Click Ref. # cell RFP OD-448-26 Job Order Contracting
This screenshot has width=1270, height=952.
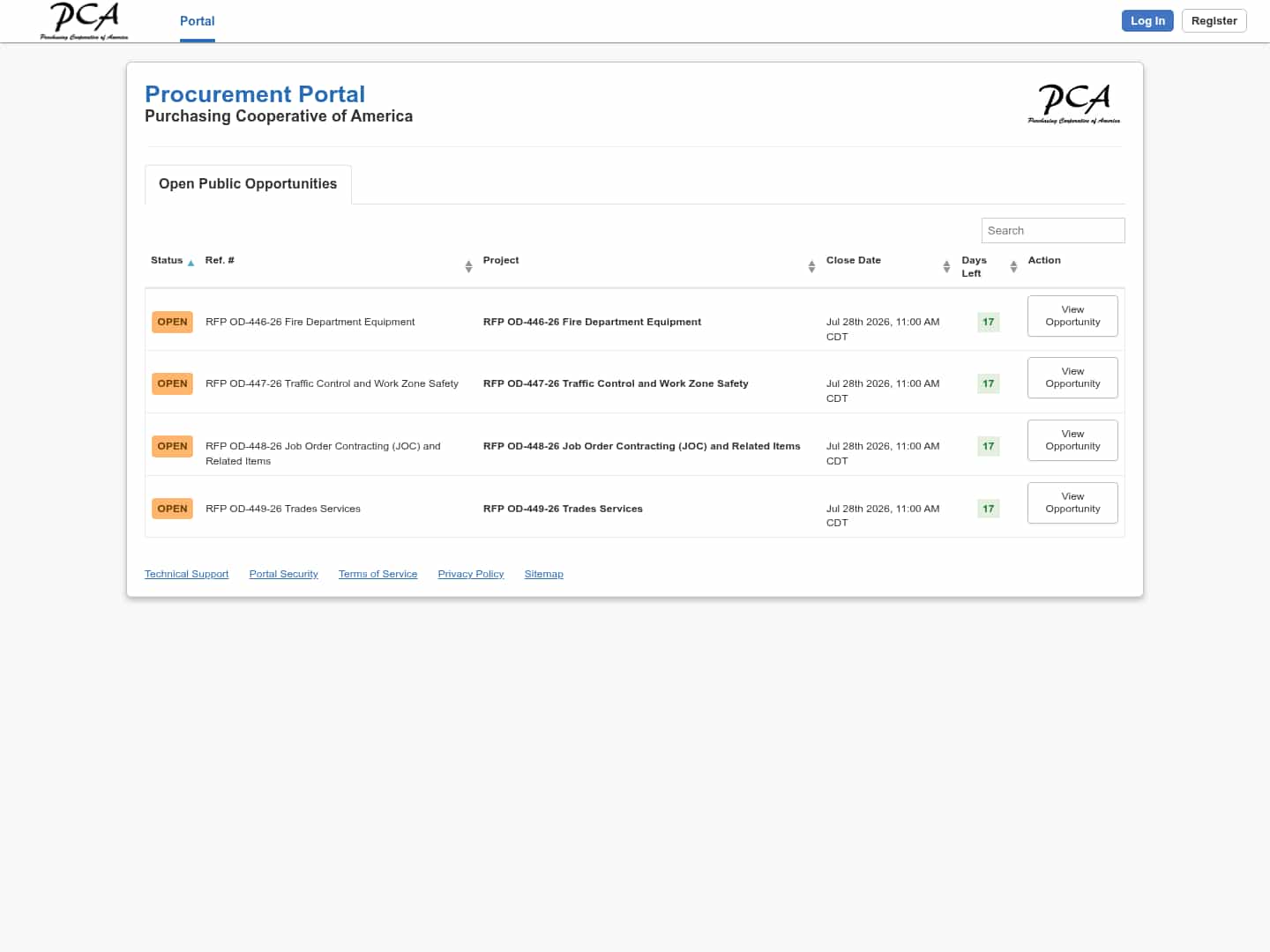click(x=323, y=453)
